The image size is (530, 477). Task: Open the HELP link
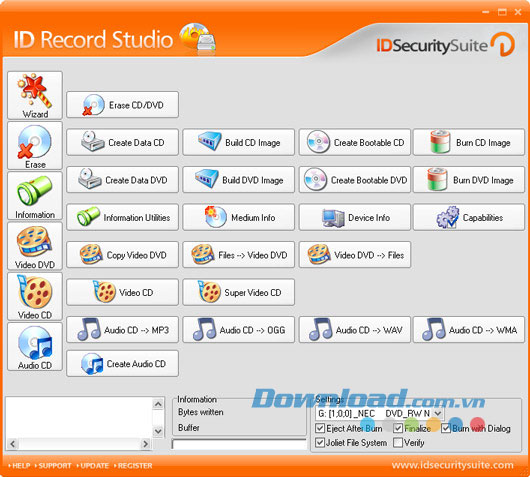(x=20, y=466)
